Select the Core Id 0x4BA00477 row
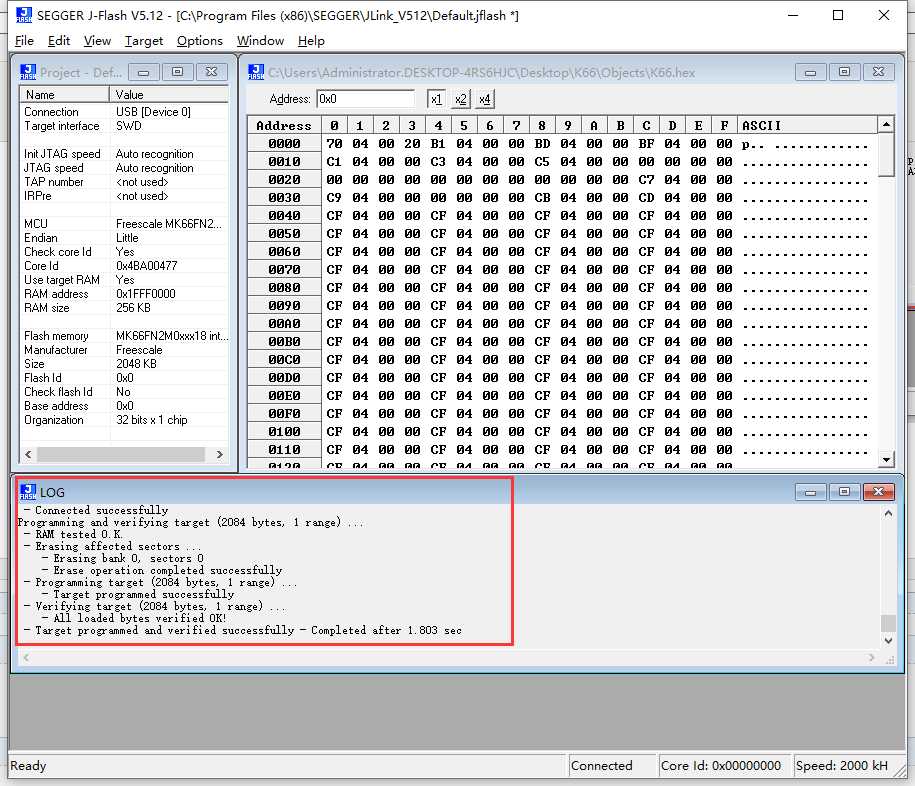Viewport: 915px width, 786px height. click(x=124, y=266)
